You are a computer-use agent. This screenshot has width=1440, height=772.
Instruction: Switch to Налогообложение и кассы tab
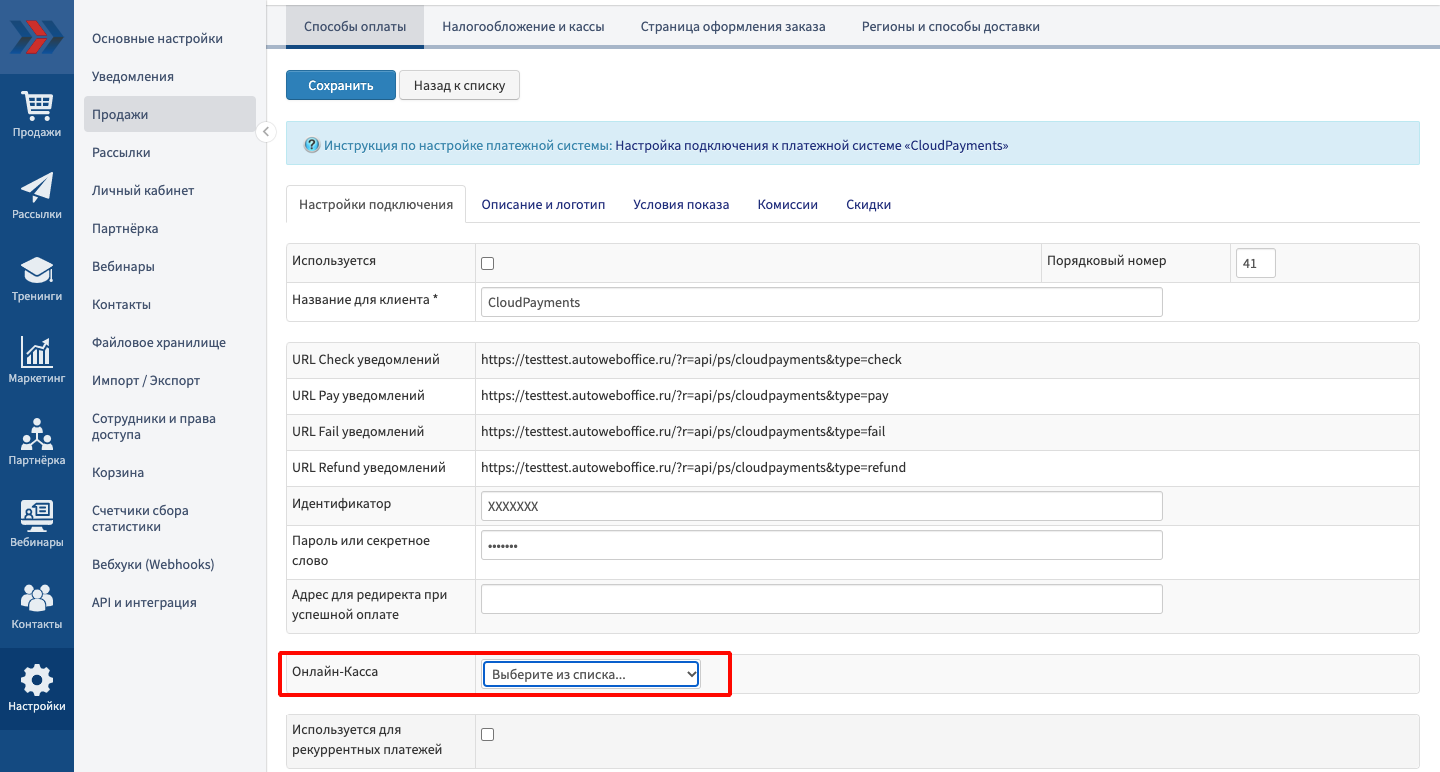point(523,27)
